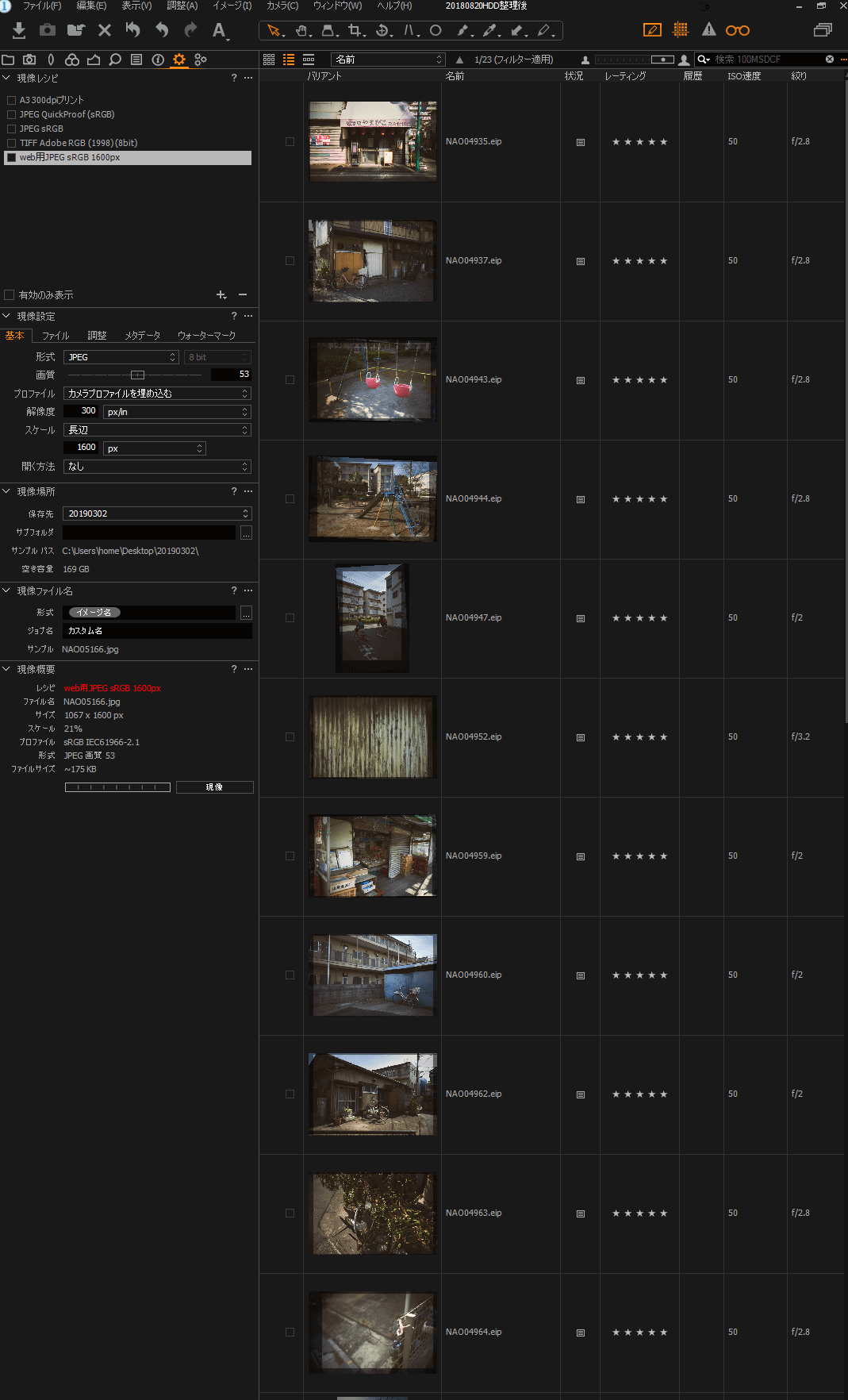Open the スケール 長辺 dropdown

point(157,430)
